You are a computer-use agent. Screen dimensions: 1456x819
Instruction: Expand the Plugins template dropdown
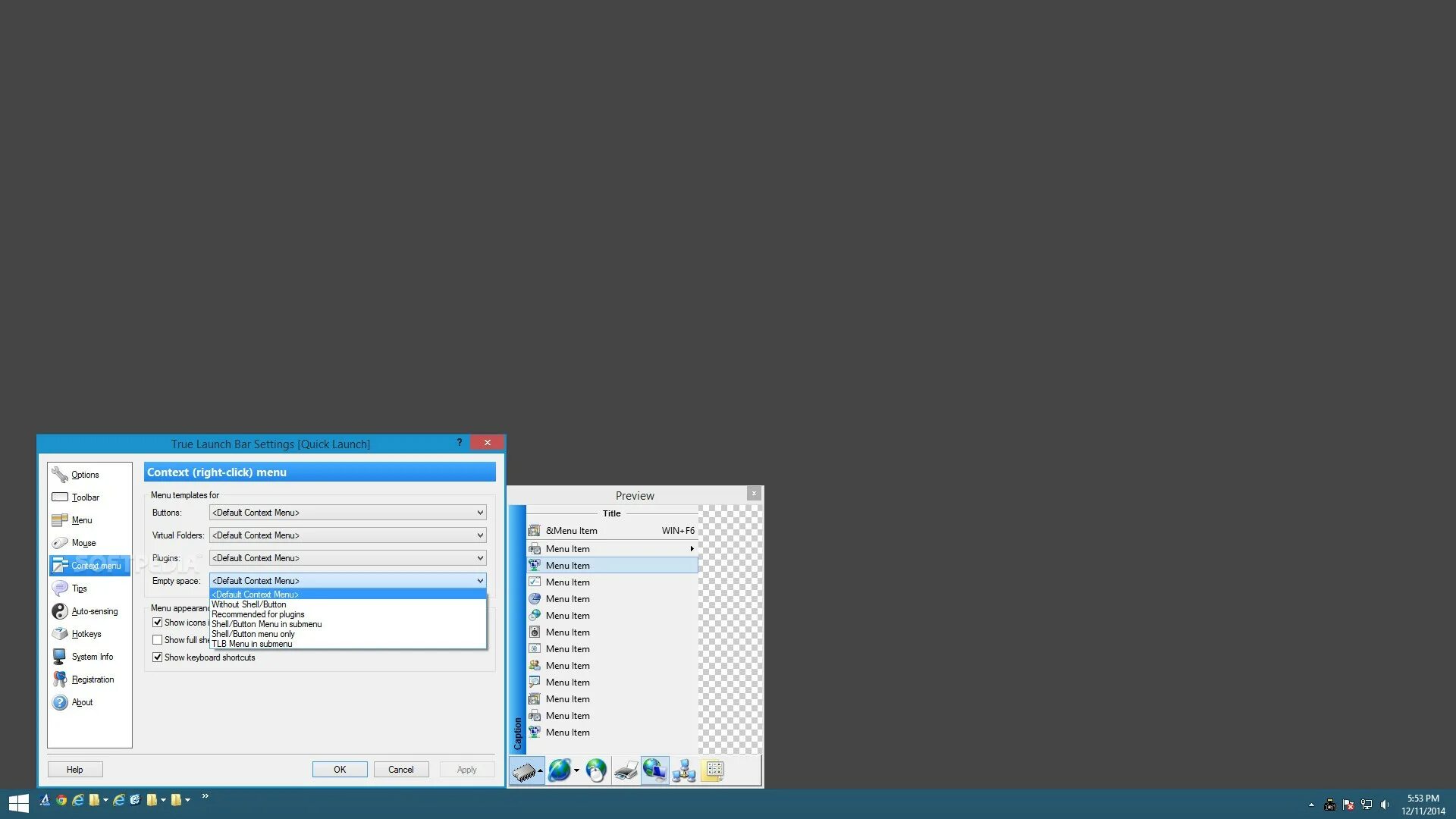[x=347, y=558]
